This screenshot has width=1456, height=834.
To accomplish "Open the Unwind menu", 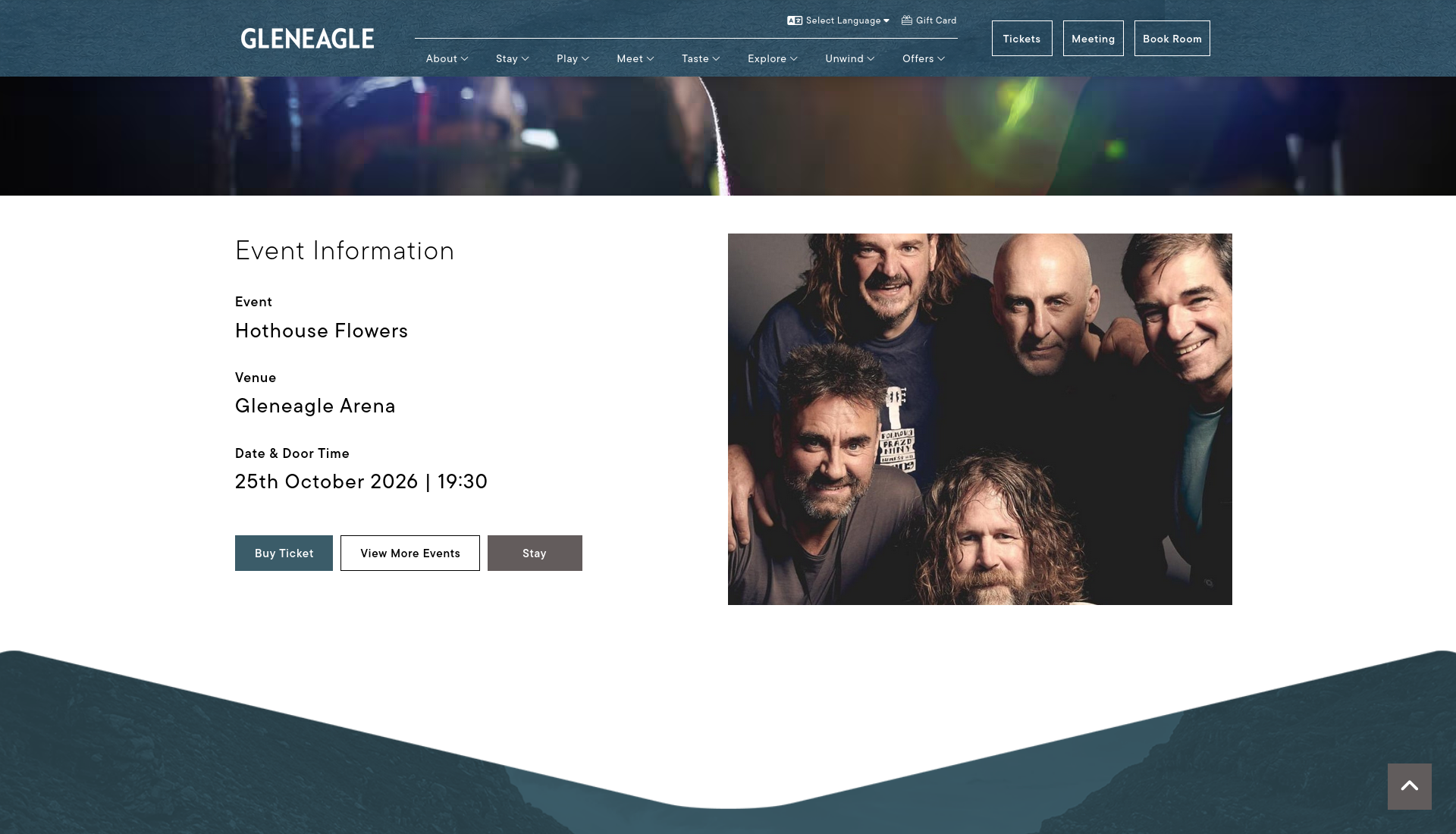I will (850, 58).
